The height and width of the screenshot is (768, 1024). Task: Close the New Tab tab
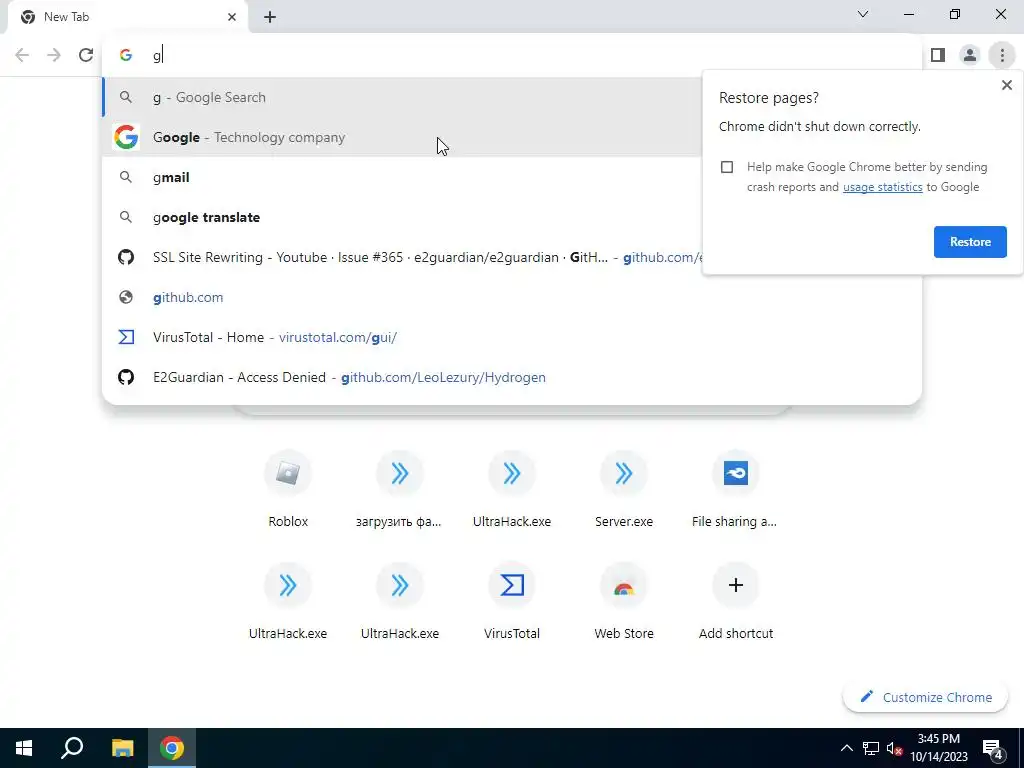232,17
